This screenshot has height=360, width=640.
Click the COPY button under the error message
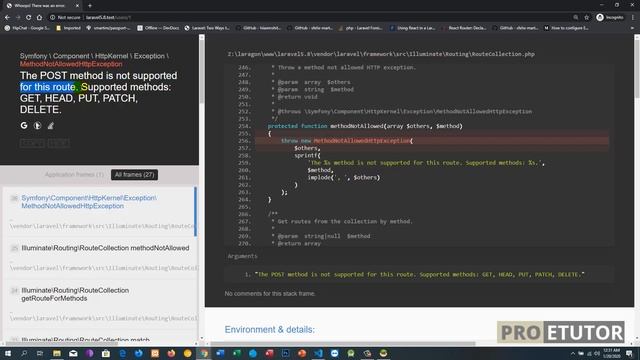click(x=33, y=143)
